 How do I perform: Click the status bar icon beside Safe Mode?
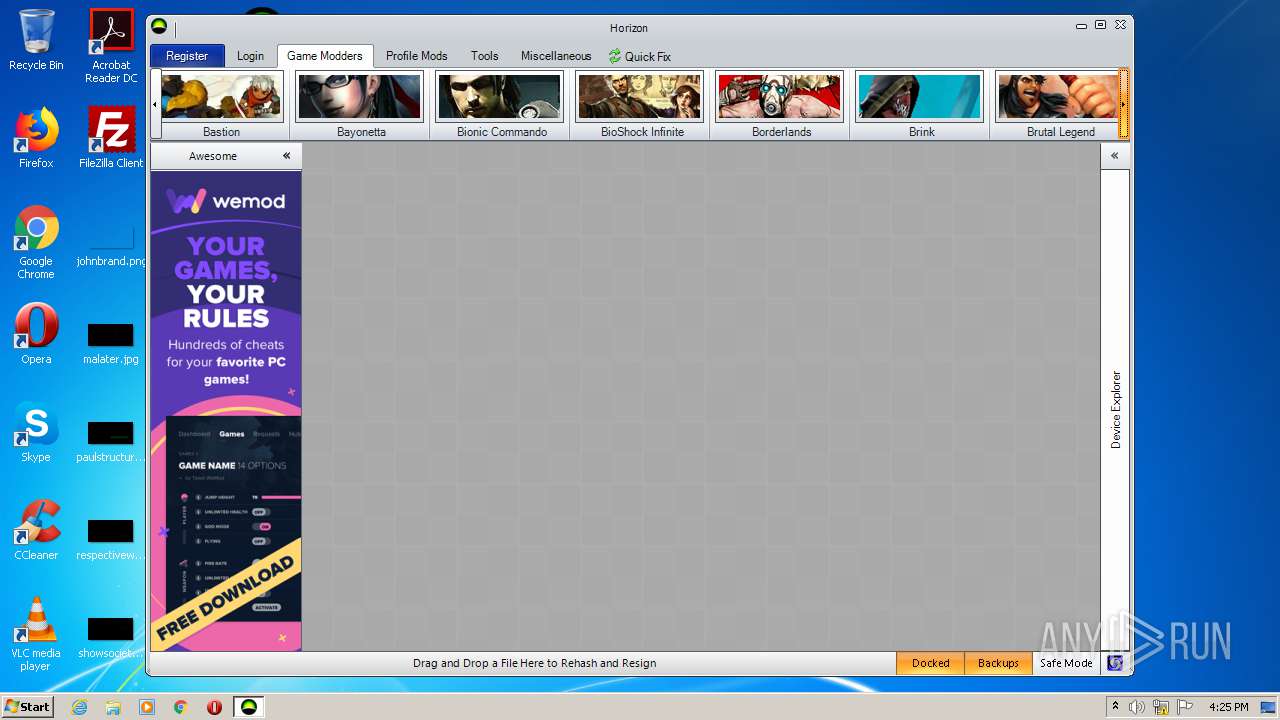coord(1115,663)
